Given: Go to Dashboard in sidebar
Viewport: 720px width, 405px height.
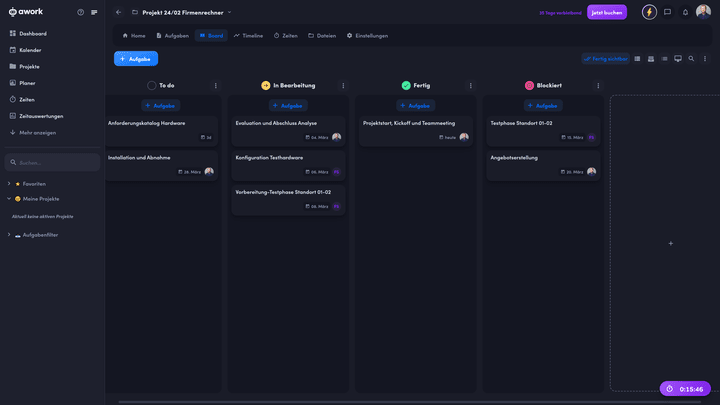Looking at the screenshot, I should [x=28, y=34].
